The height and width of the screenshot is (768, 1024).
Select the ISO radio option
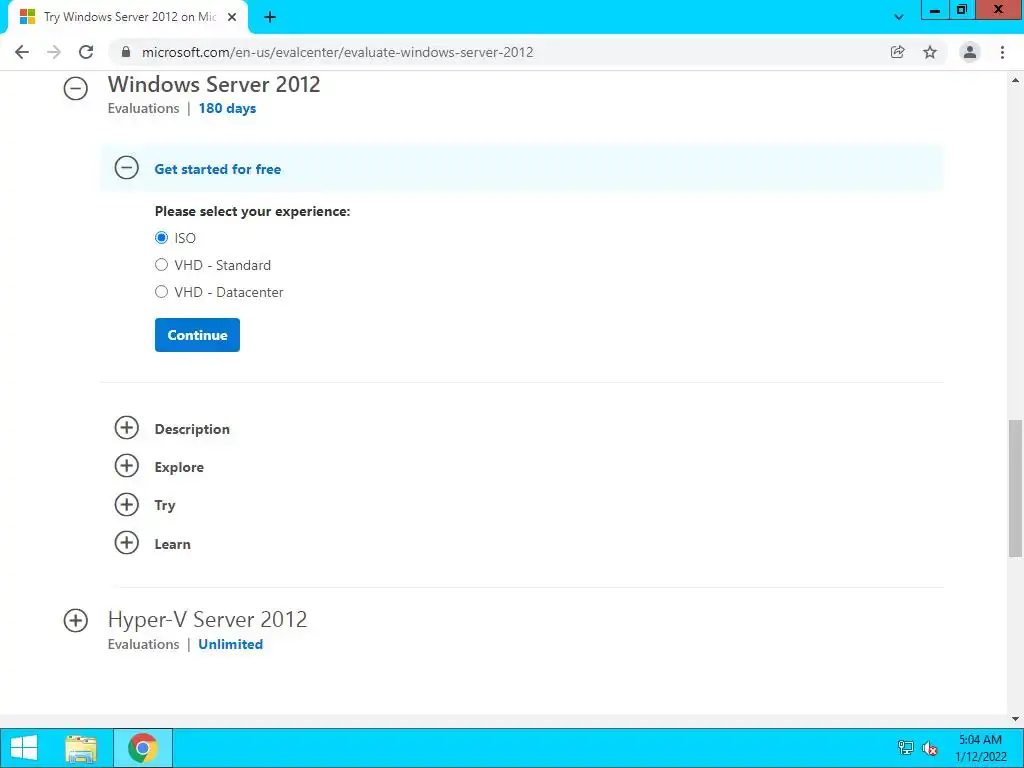coord(161,238)
